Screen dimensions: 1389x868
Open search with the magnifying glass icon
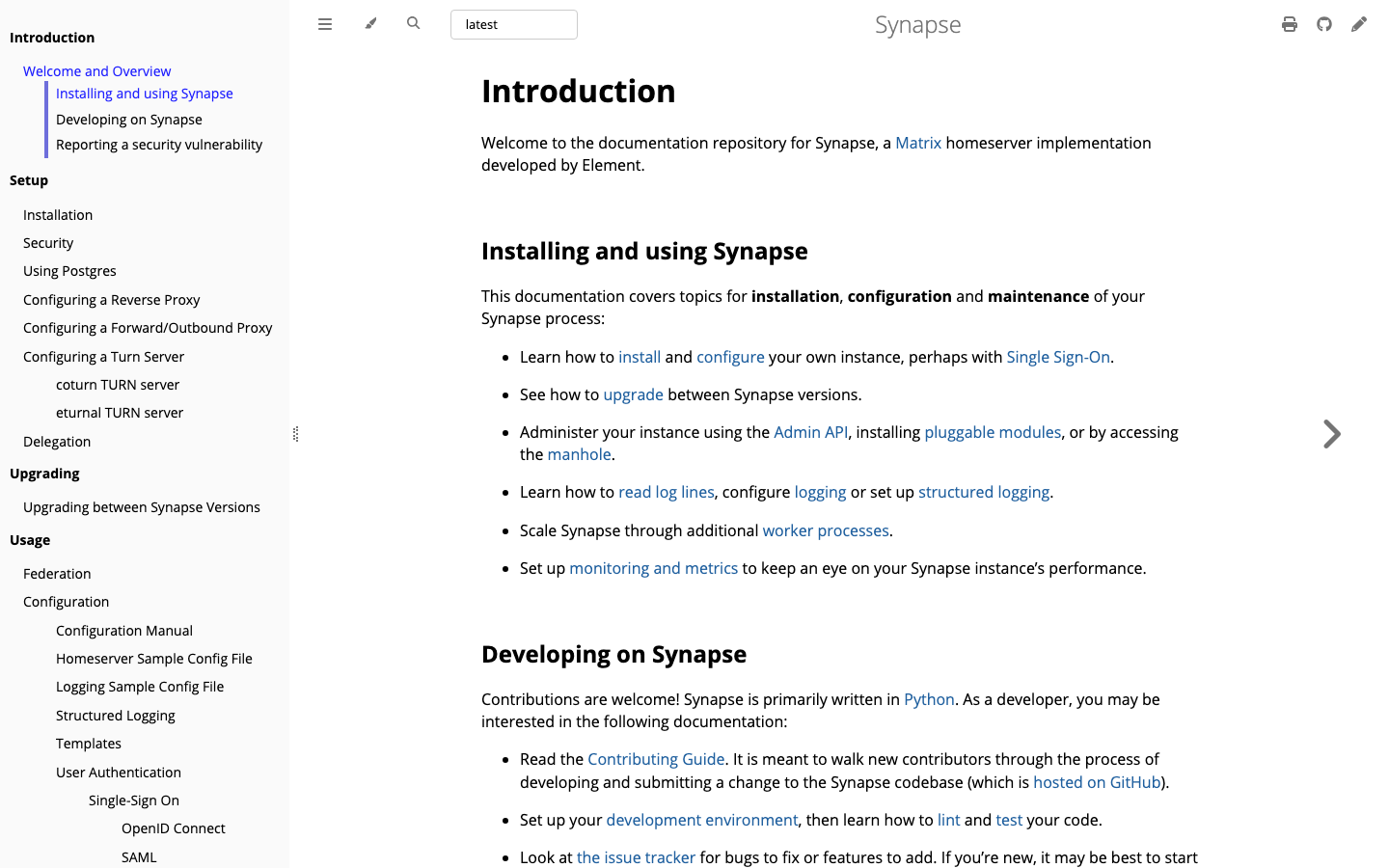[413, 23]
